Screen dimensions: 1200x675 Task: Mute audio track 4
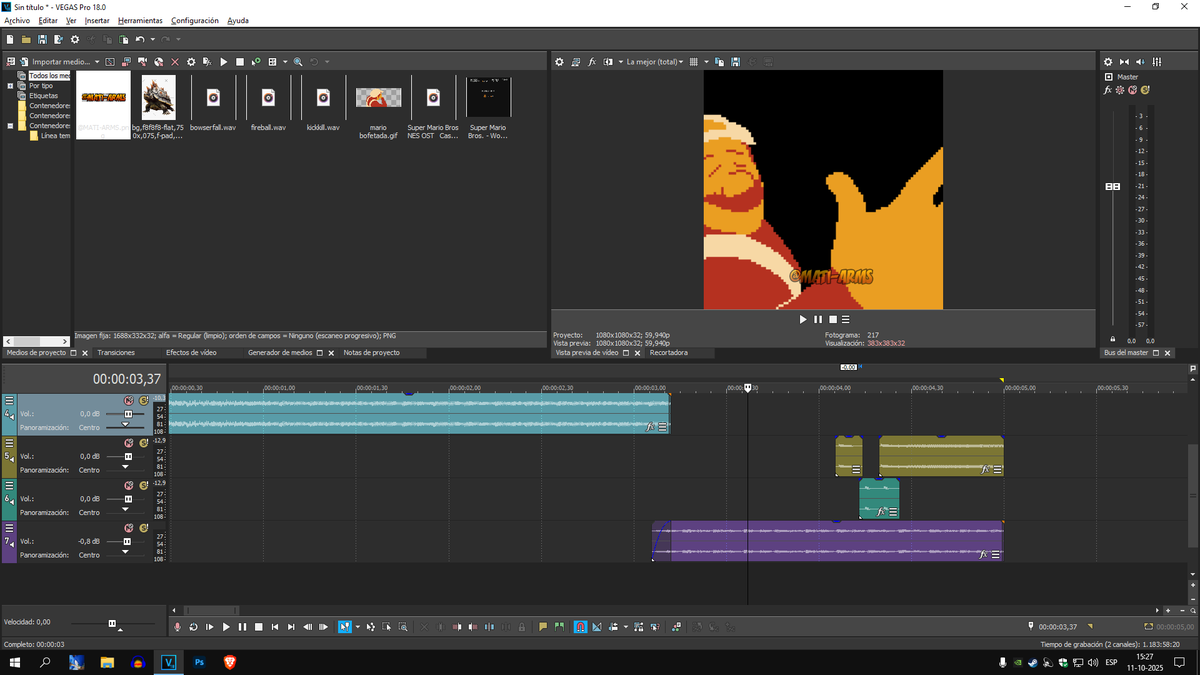point(129,400)
